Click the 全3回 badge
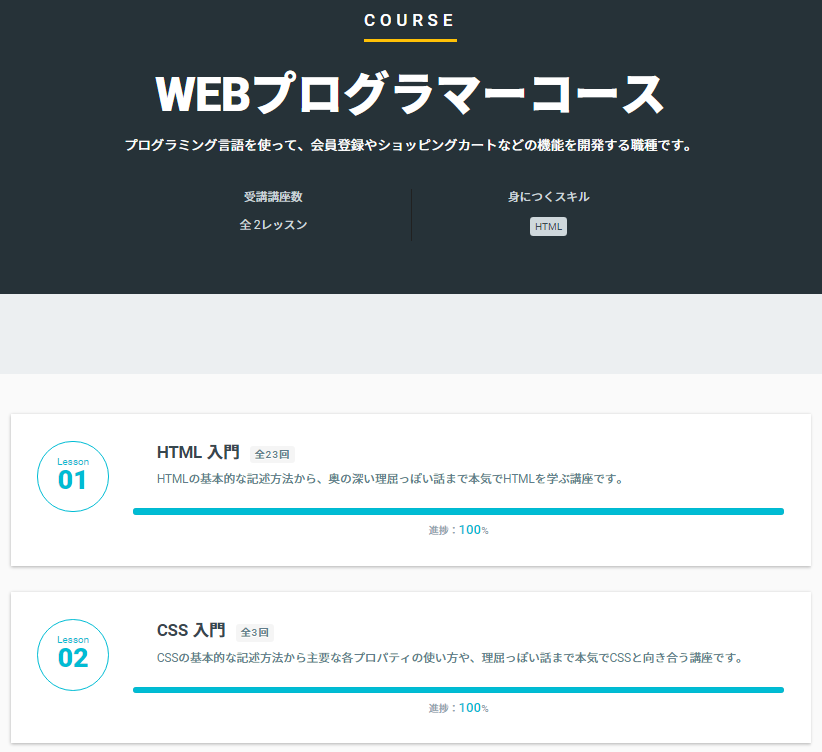This screenshot has height=752, width=822. pos(255,632)
